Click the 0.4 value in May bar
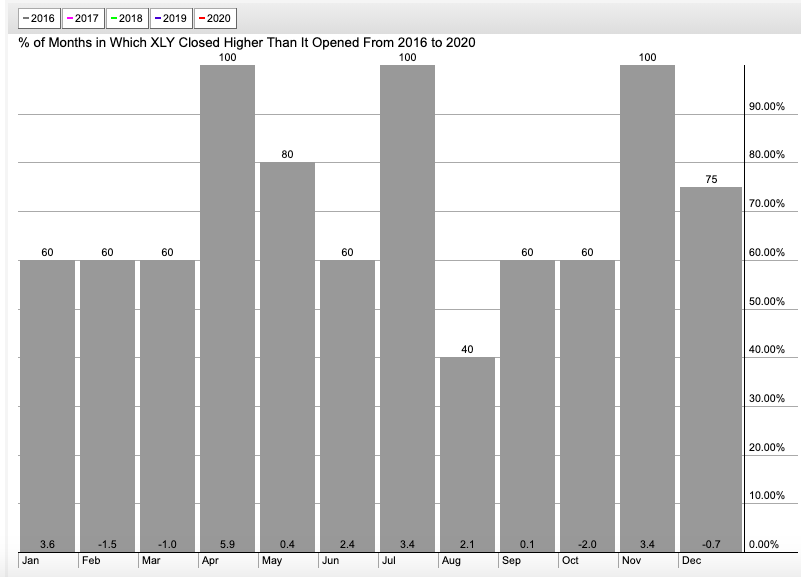Viewport: 801px width, 577px height. tap(287, 544)
